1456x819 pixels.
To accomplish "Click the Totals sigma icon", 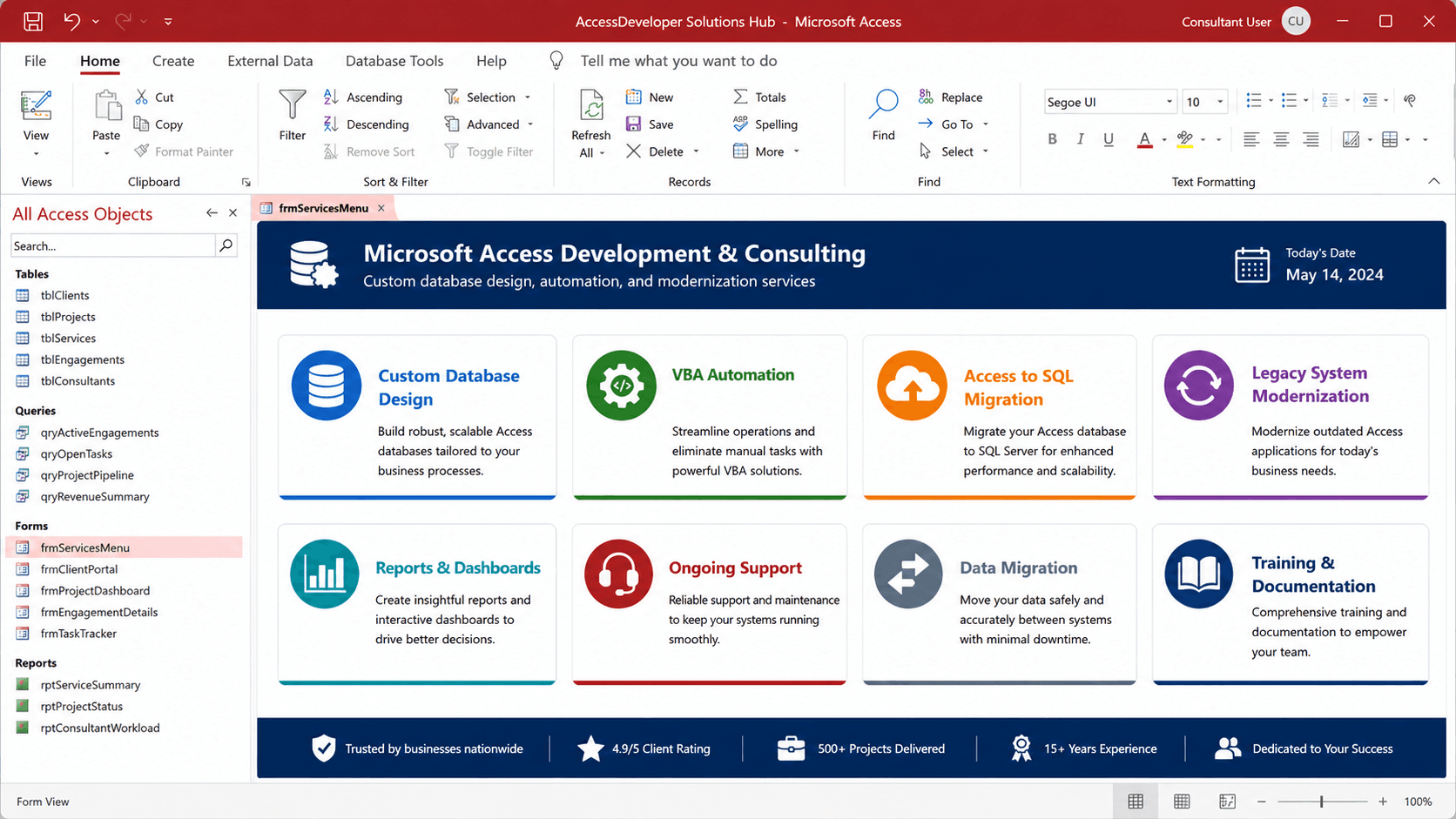I will tap(740, 97).
